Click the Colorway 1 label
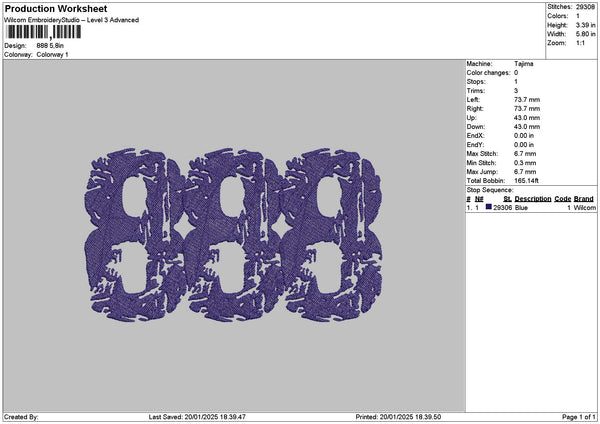 [x=52, y=54]
